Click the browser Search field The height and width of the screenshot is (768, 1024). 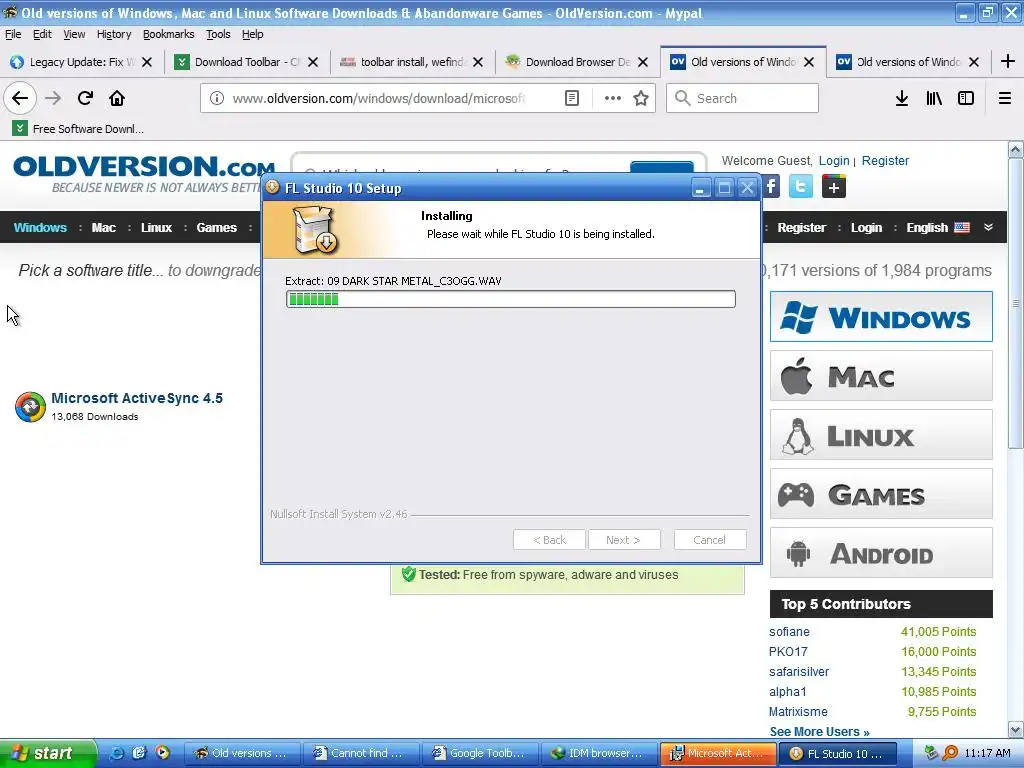click(x=742, y=98)
